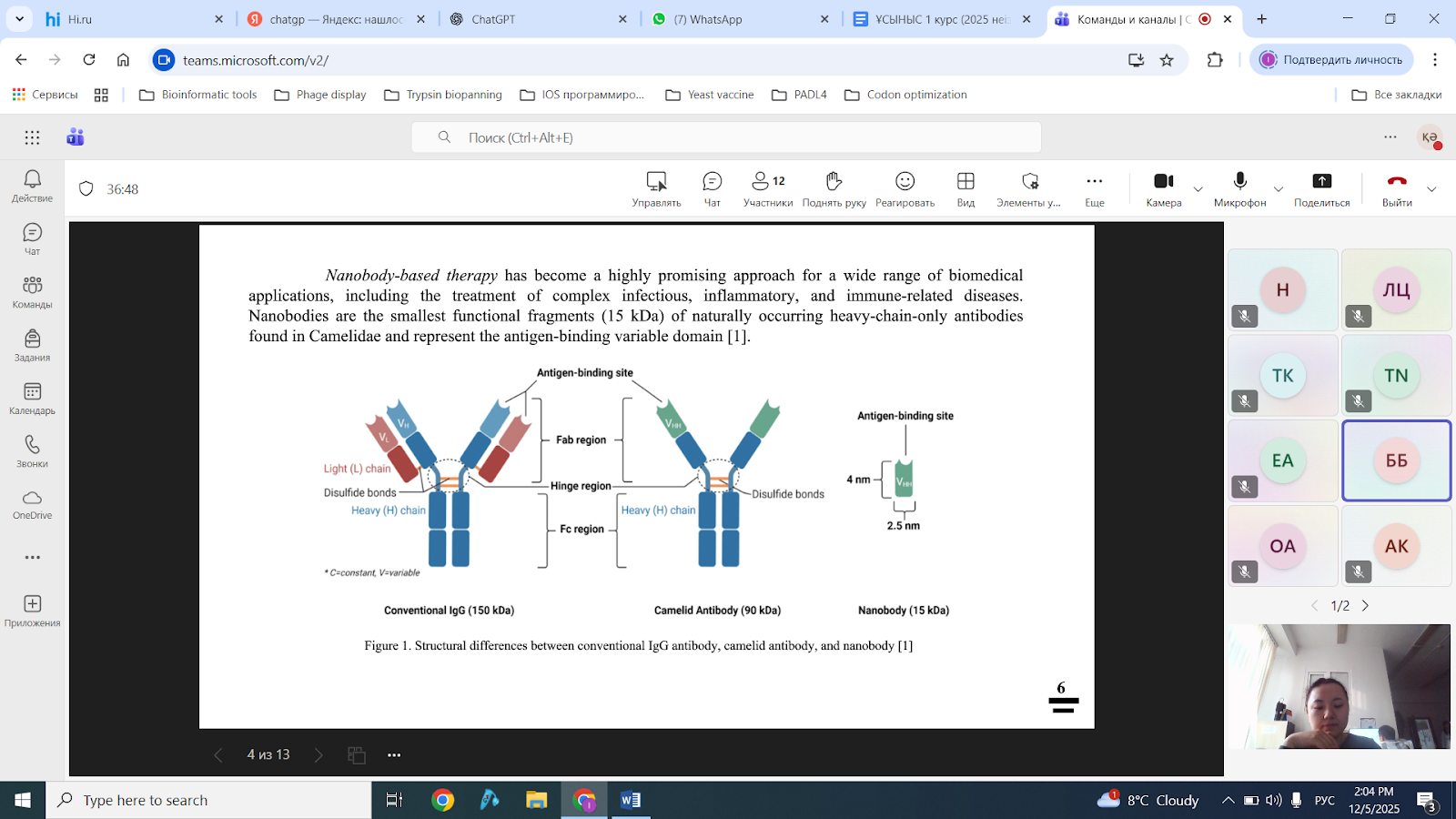
Task: Open Календарь in the left sidebar
Action: tap(33, 398)
